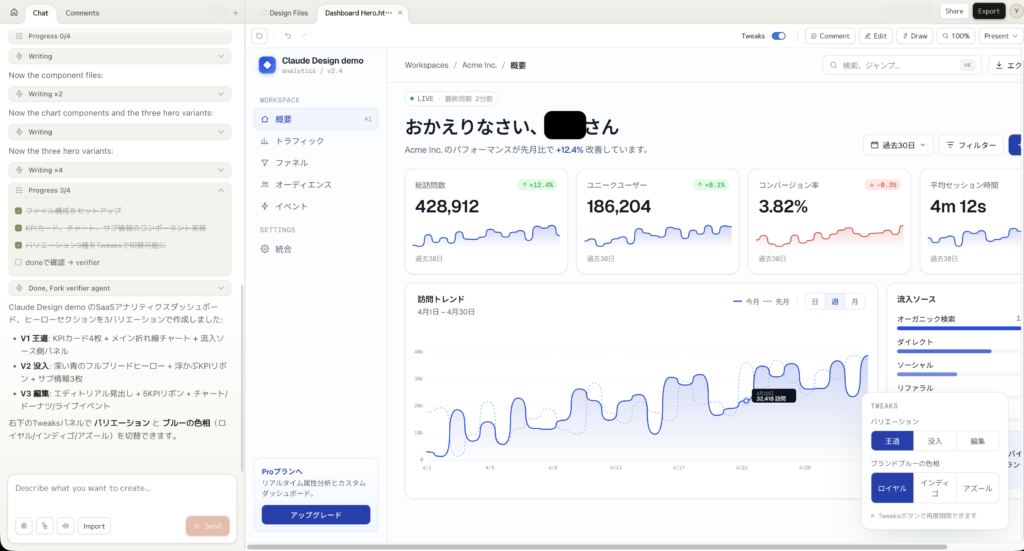Close the Dashboard Hero tab with X
Viewport: 1024px width, 551px height.
tap(401, 13)
